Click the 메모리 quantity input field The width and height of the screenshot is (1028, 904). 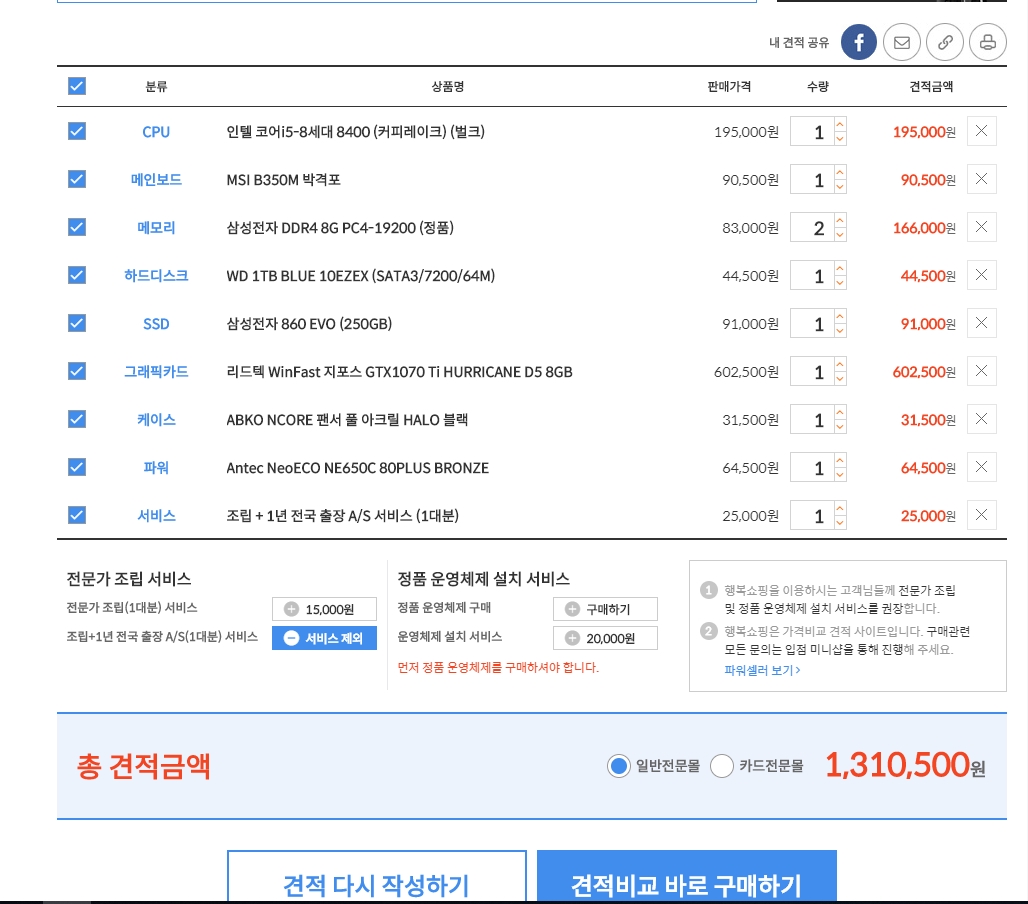tap(812, 227)
